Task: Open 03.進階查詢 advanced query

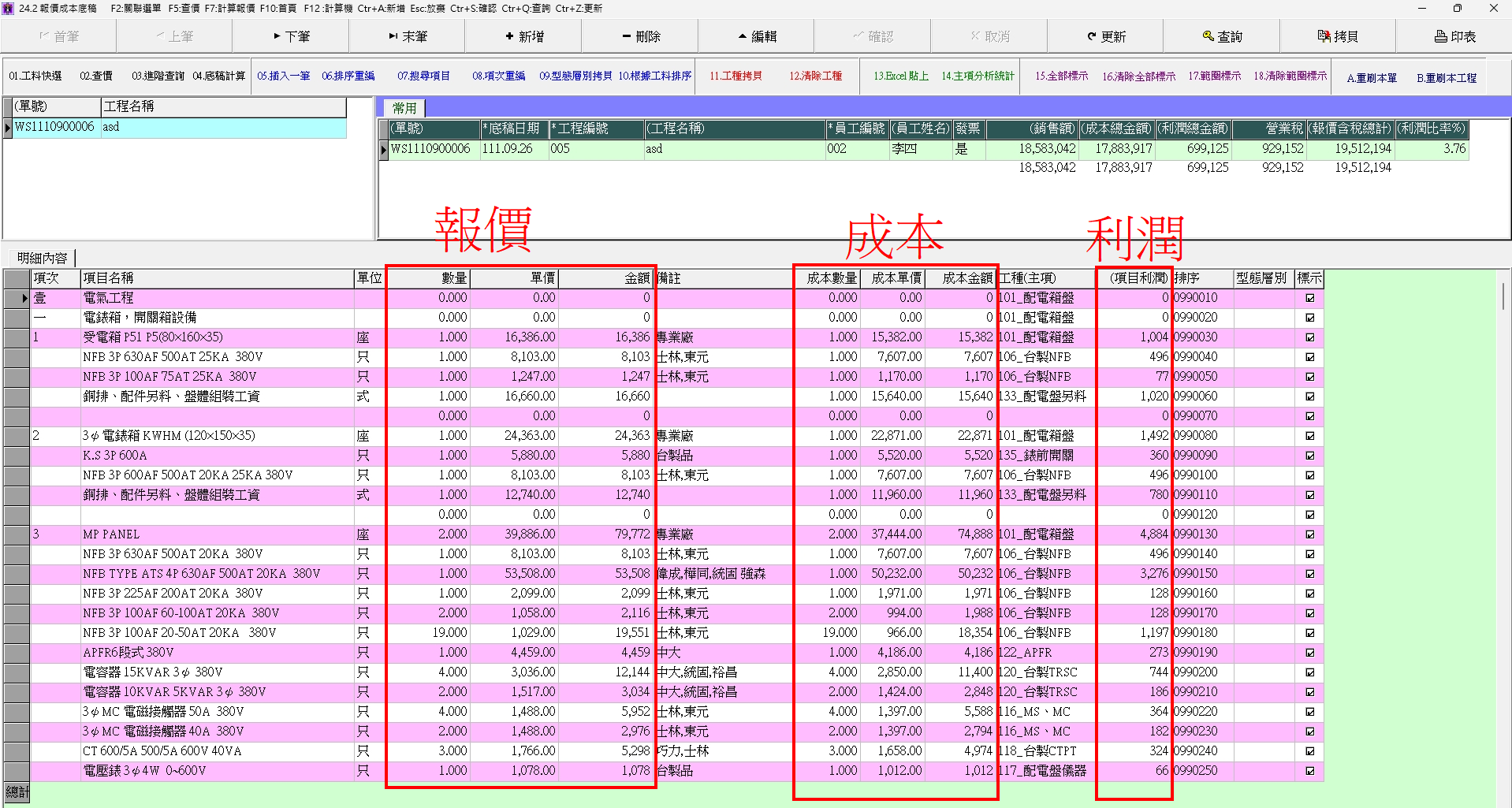Action: (158, 76)
